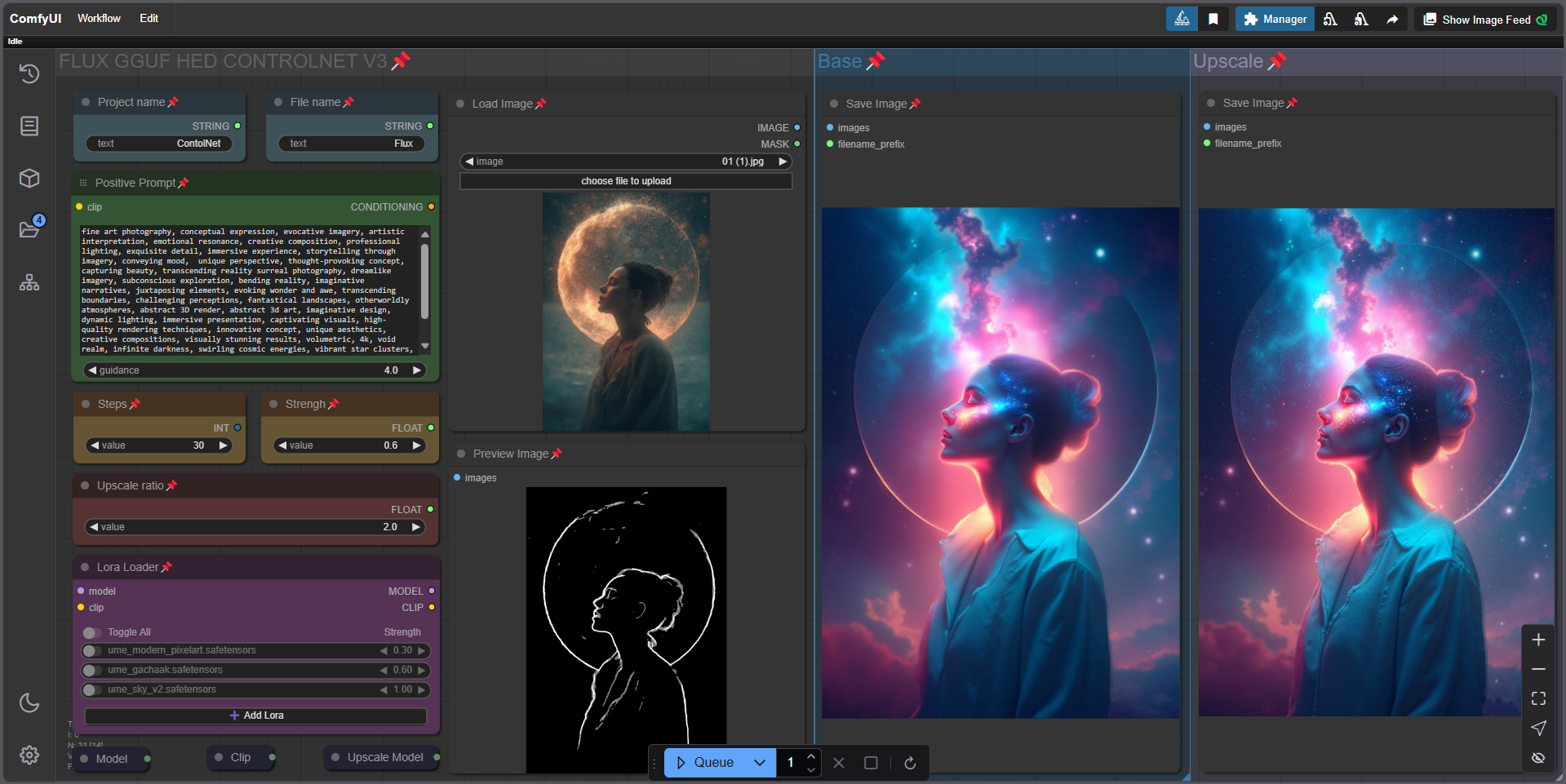The image size is (1566, 784).
Task: Click the share arrow icon in top bar
Action: coord(1392,20)
